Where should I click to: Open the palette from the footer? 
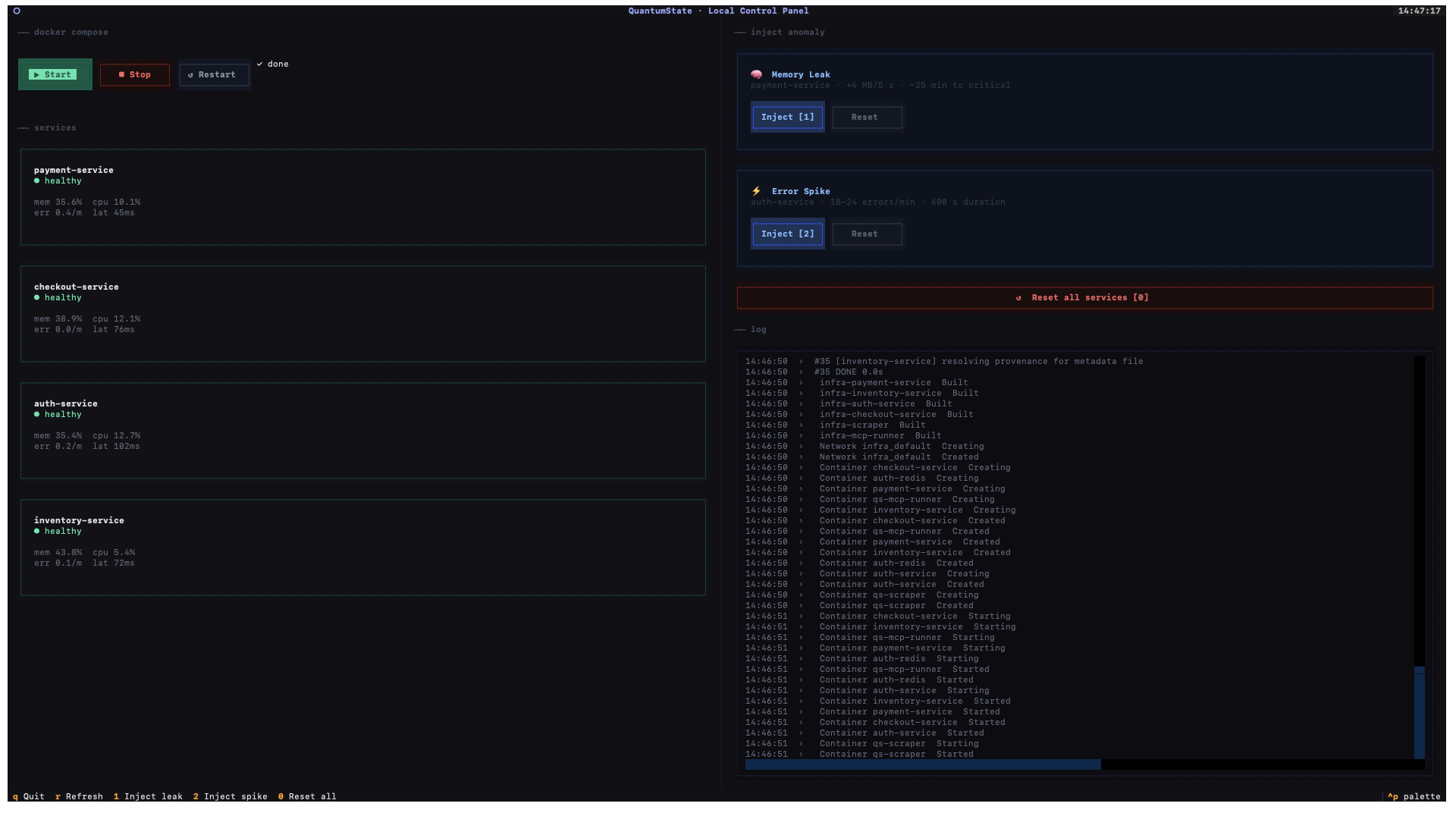coord(1414,796)
